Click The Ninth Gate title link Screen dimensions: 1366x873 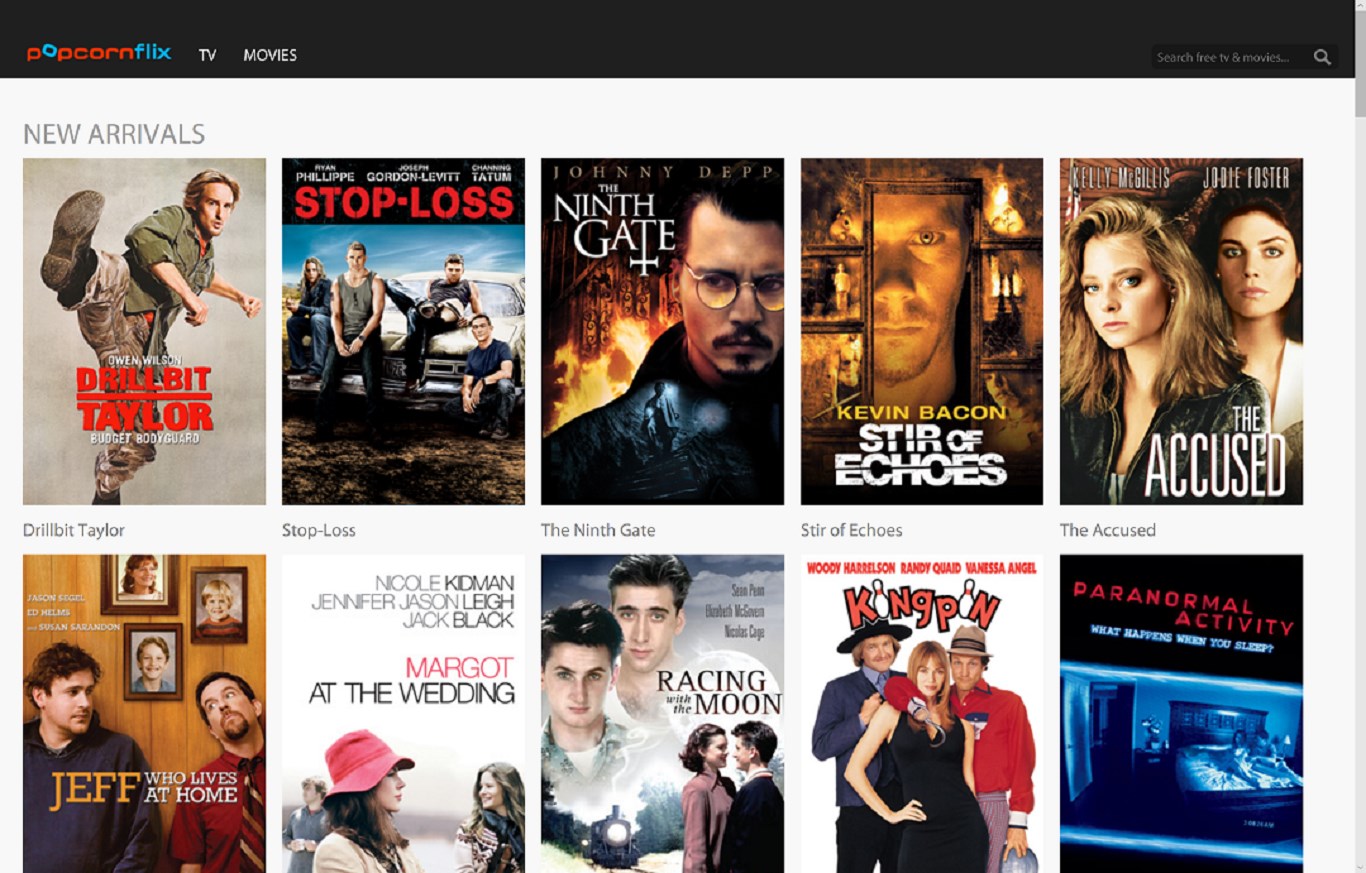pos(598,530)
